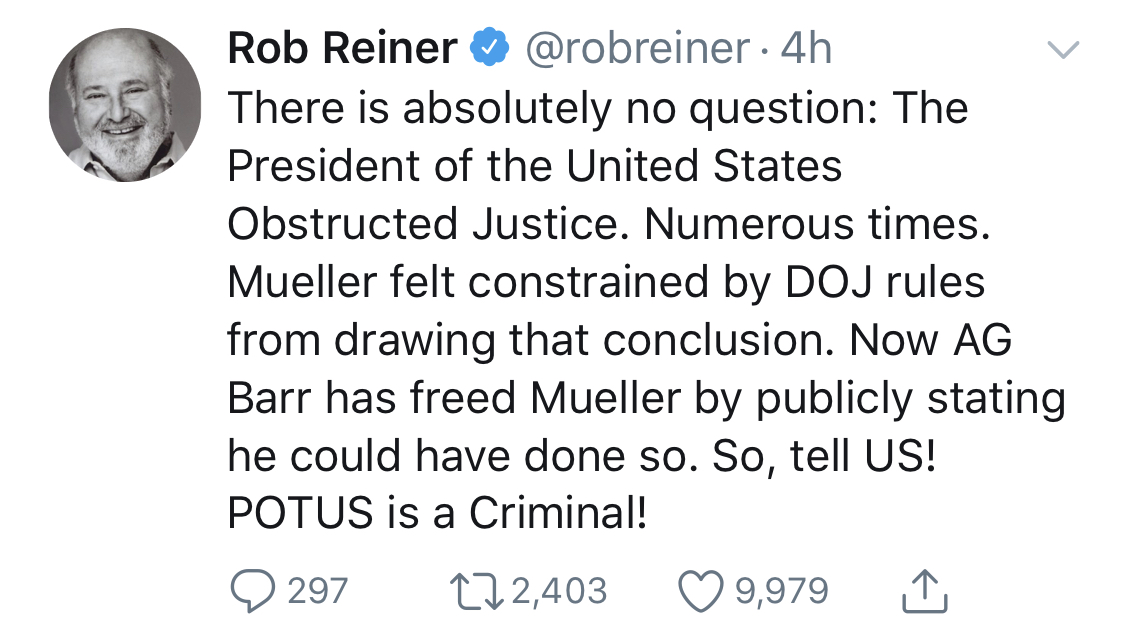This screenshot has height=644, width=1125.
Task: Retweet this post using the retweet icon
Action: (x=476, y=591)
